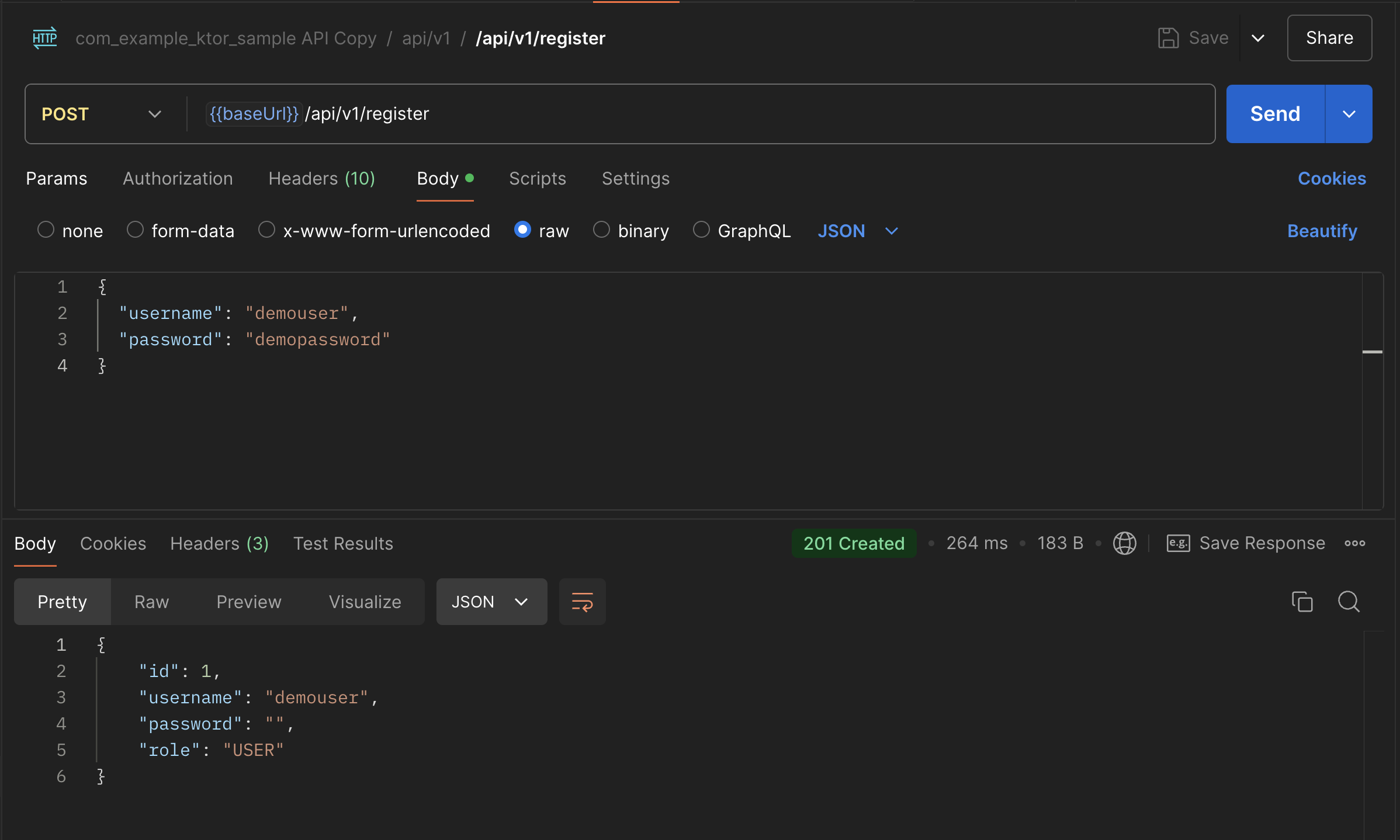The height and width of the screenshot is (840, 1400).
Task: Click the request URL input field
Action: [x=760, y=114]
